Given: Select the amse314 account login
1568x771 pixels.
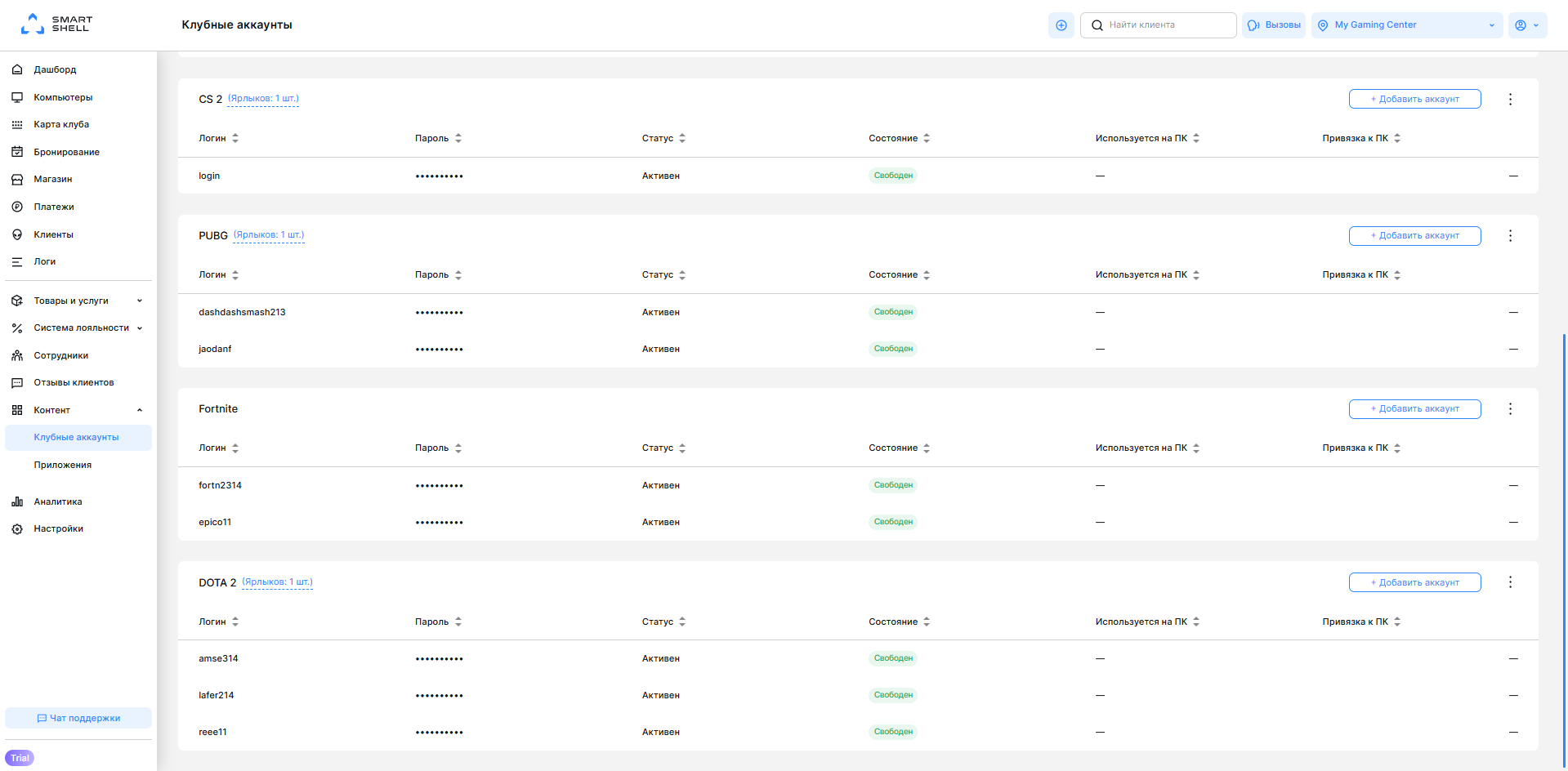Looking at the screenshot, I should [218, 658].
